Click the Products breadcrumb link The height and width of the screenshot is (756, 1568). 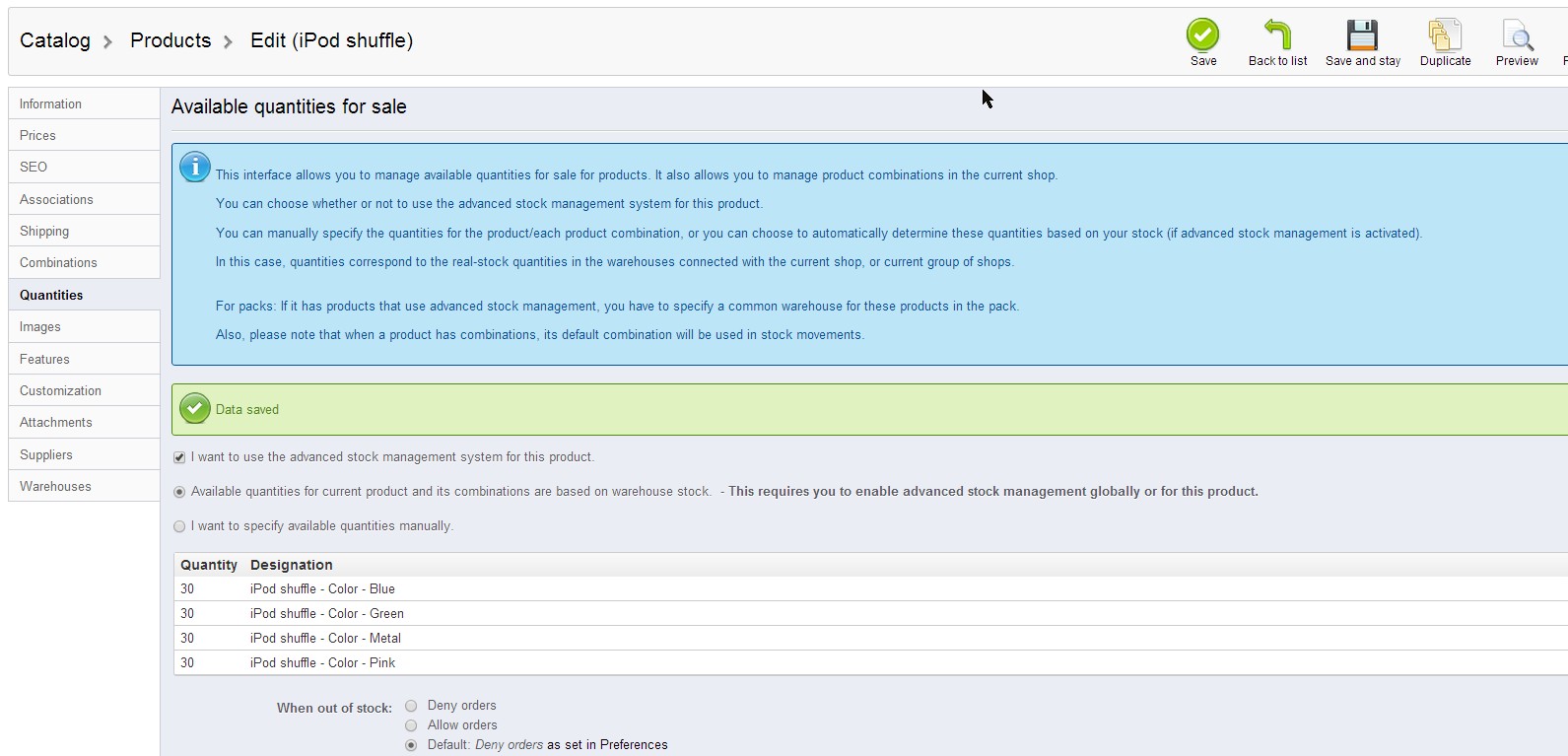[x=170, y=40]
